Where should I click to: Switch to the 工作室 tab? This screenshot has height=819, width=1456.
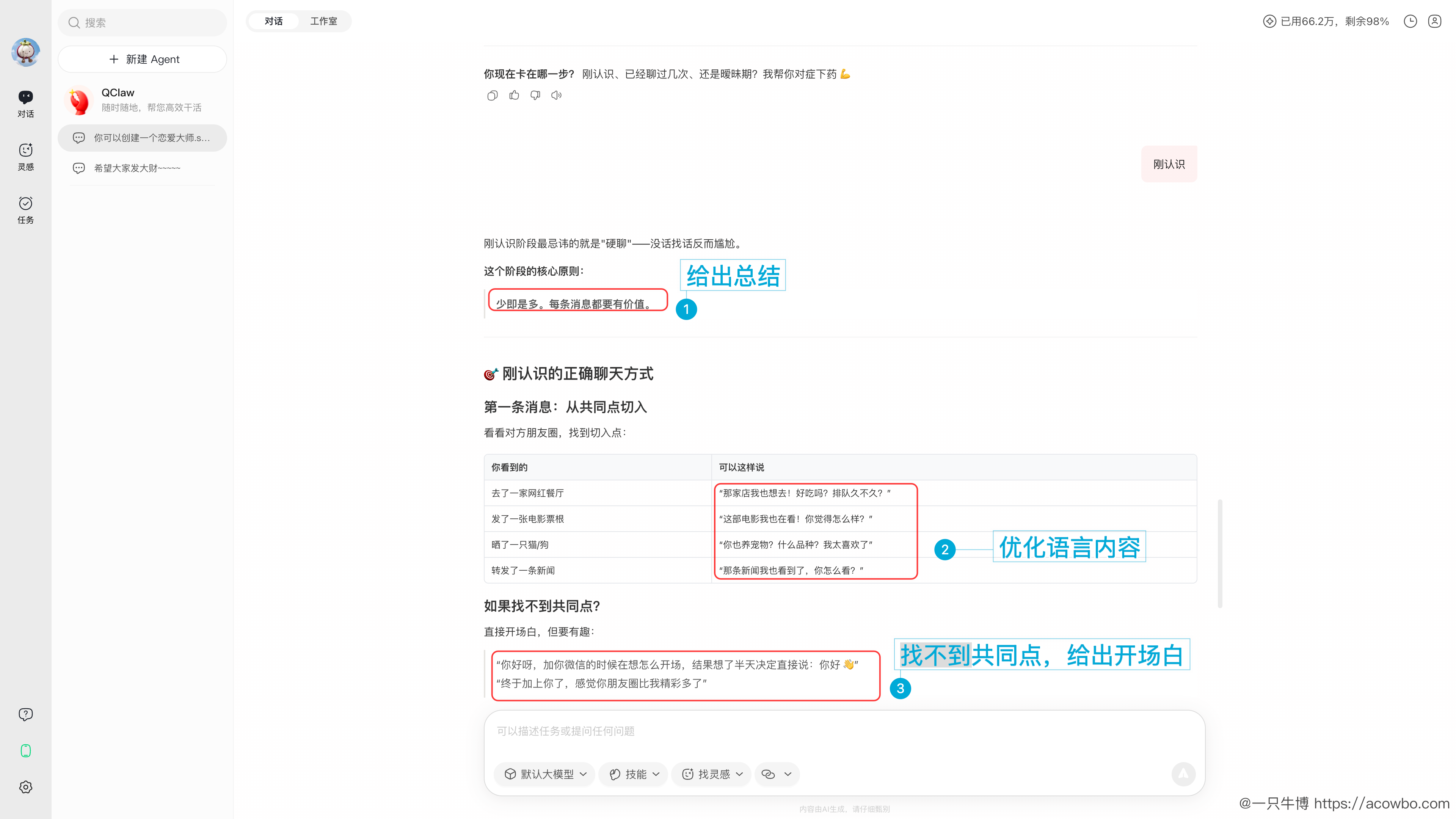click(x=323, y=22)
